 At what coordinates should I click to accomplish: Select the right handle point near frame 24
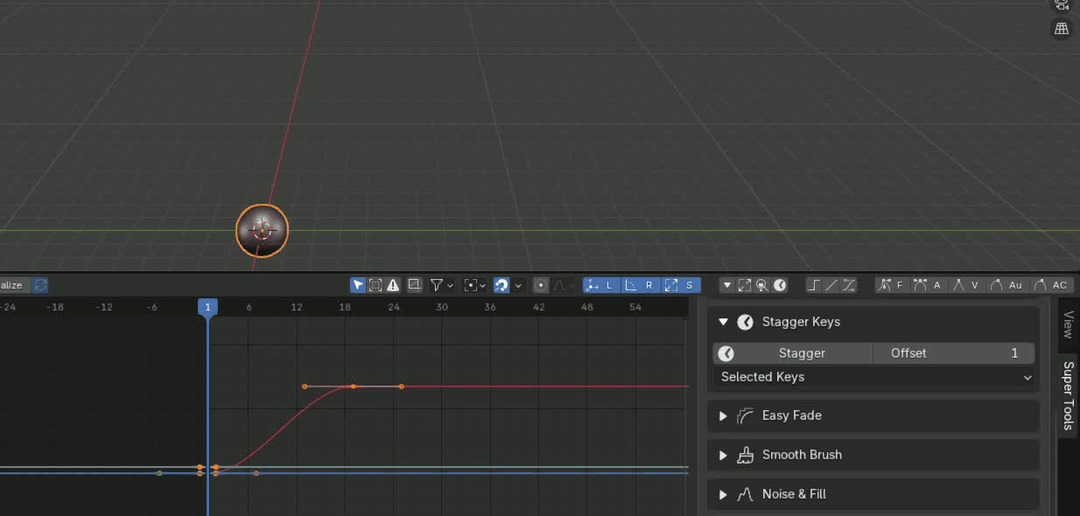point(402,386)
